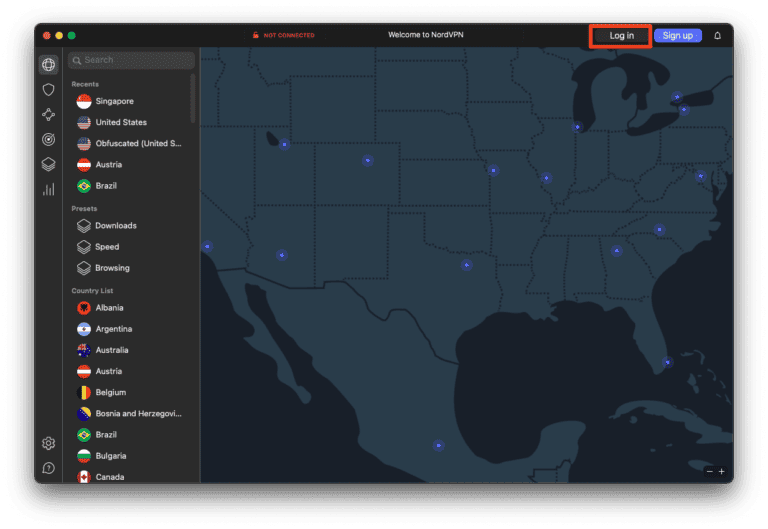This screenshot has height=529, width=768.
Task: Open the help question mark icon
Action: [x=48, y=468]
